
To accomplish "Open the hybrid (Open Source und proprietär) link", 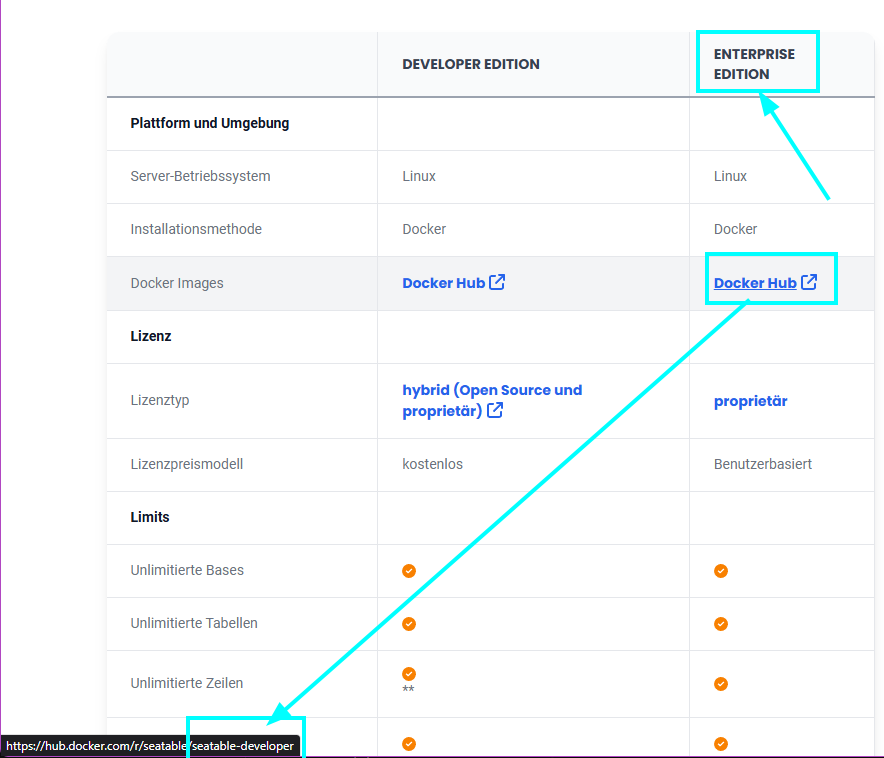I will 491,390.
